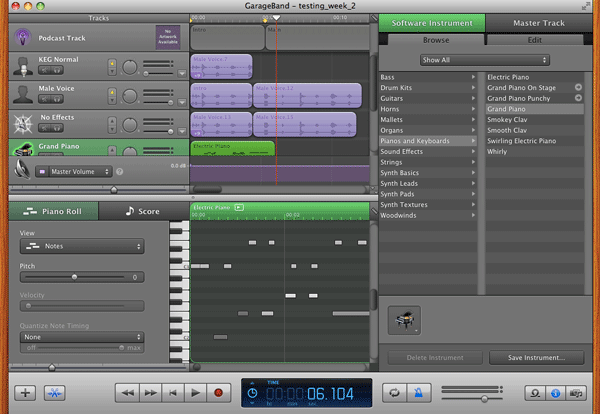
Task: Mute the Male Voice track
Action: [x=45, y=99]
